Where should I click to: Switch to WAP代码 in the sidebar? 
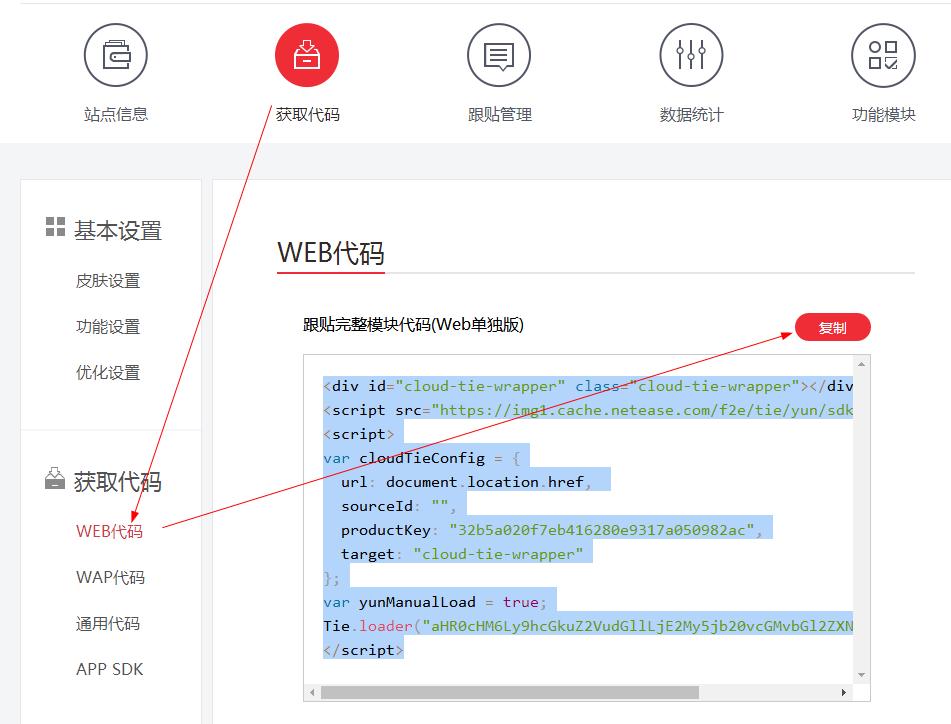pos(110,577)
